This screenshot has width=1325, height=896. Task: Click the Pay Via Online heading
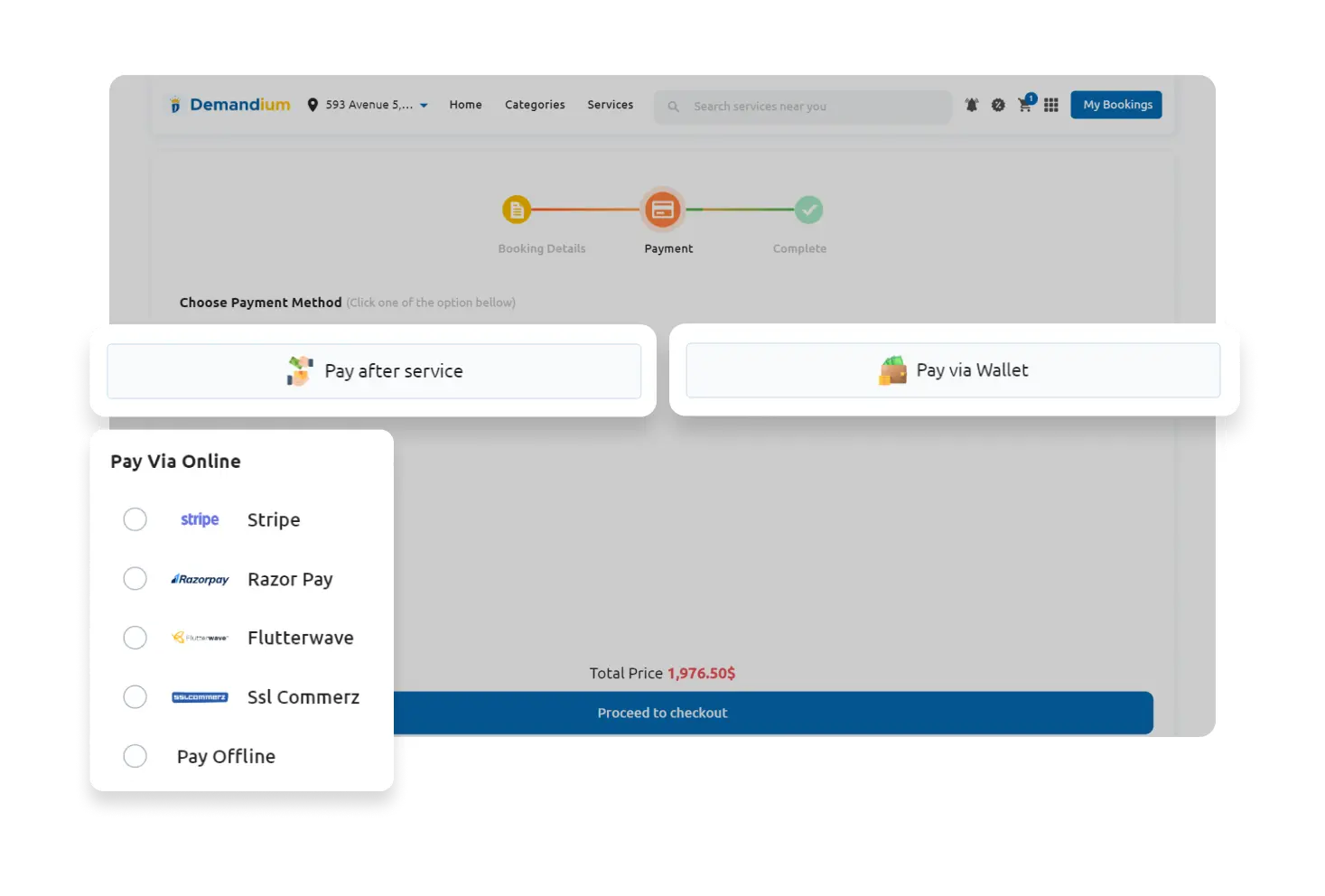point(176,462)
